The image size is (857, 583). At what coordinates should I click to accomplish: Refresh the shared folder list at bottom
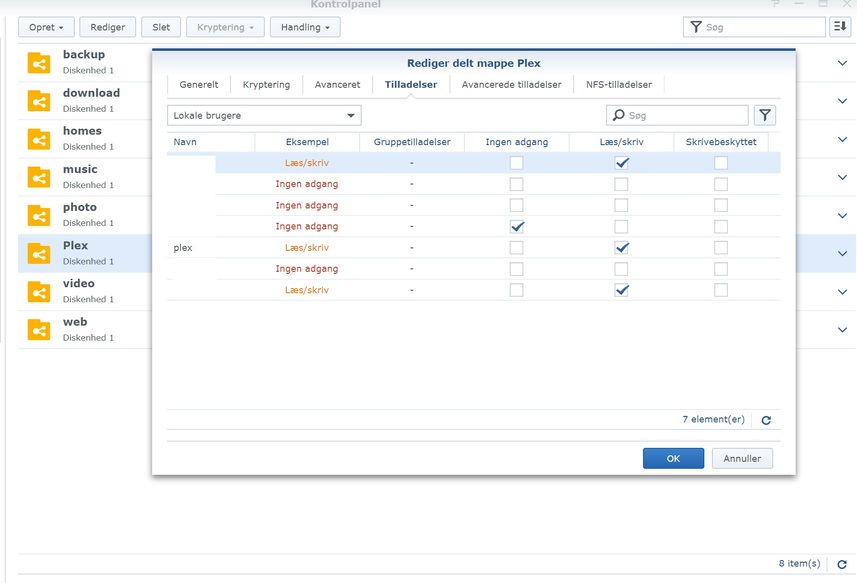[842, 564]
